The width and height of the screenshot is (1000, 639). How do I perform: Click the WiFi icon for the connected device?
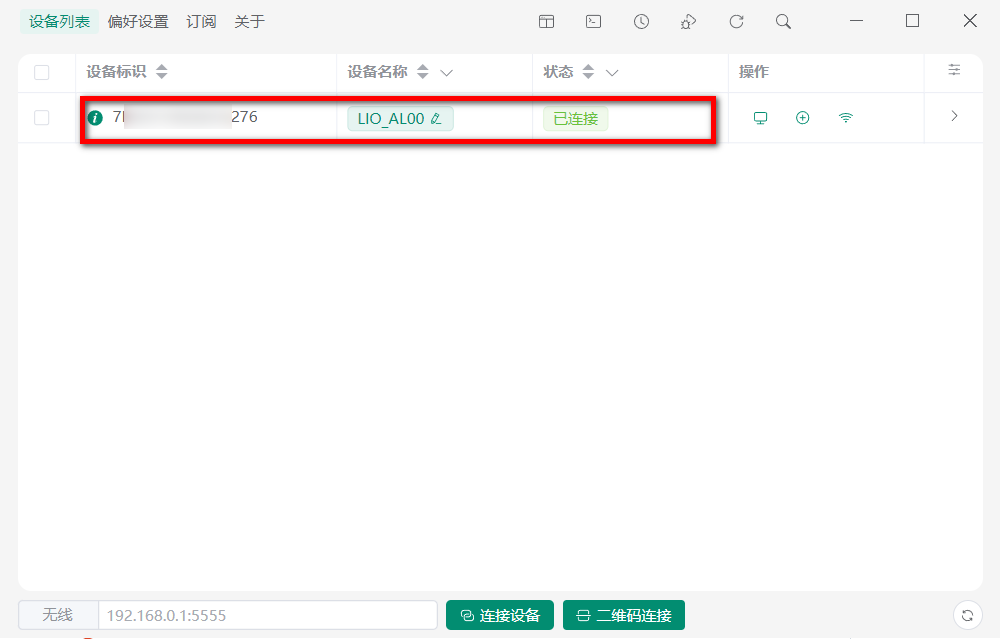coord(845,117)
